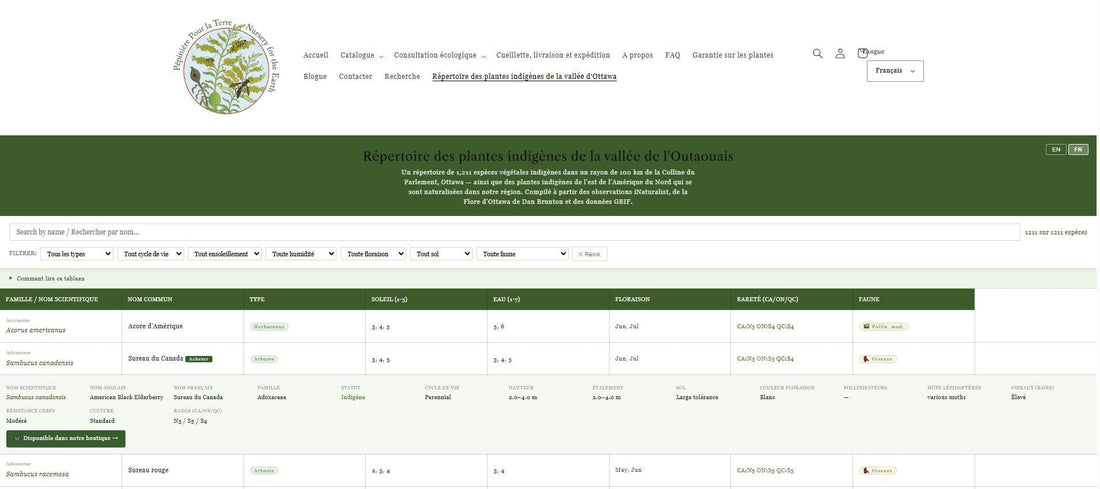This screenshot has width=1100, height=489.
Task: Click the Oiseaux badge in Sambucus racemosa row
Action: click(x=878, y=470)
